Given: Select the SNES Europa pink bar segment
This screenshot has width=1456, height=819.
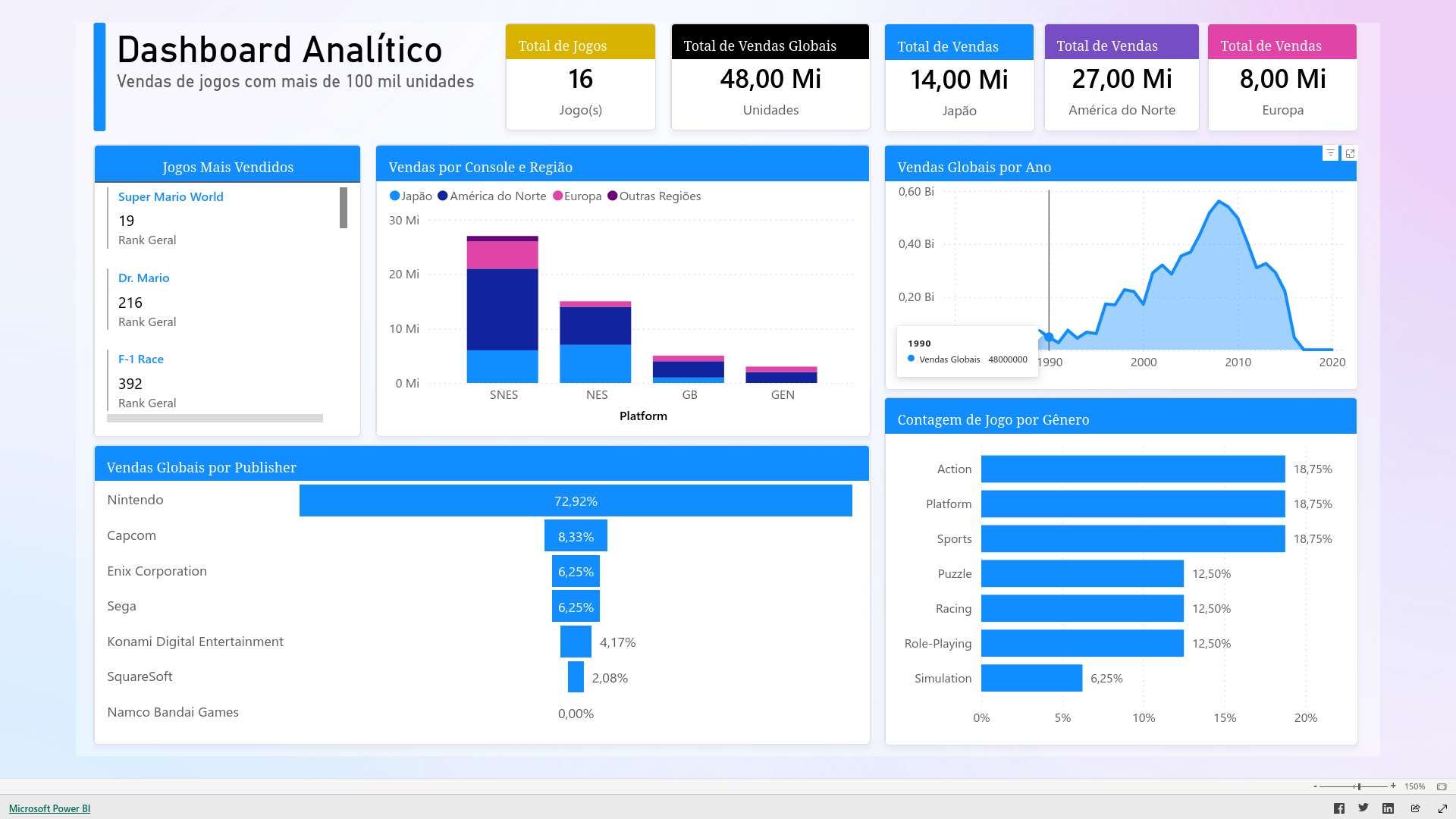Looking at the screenshot, I should coord(502,255).
